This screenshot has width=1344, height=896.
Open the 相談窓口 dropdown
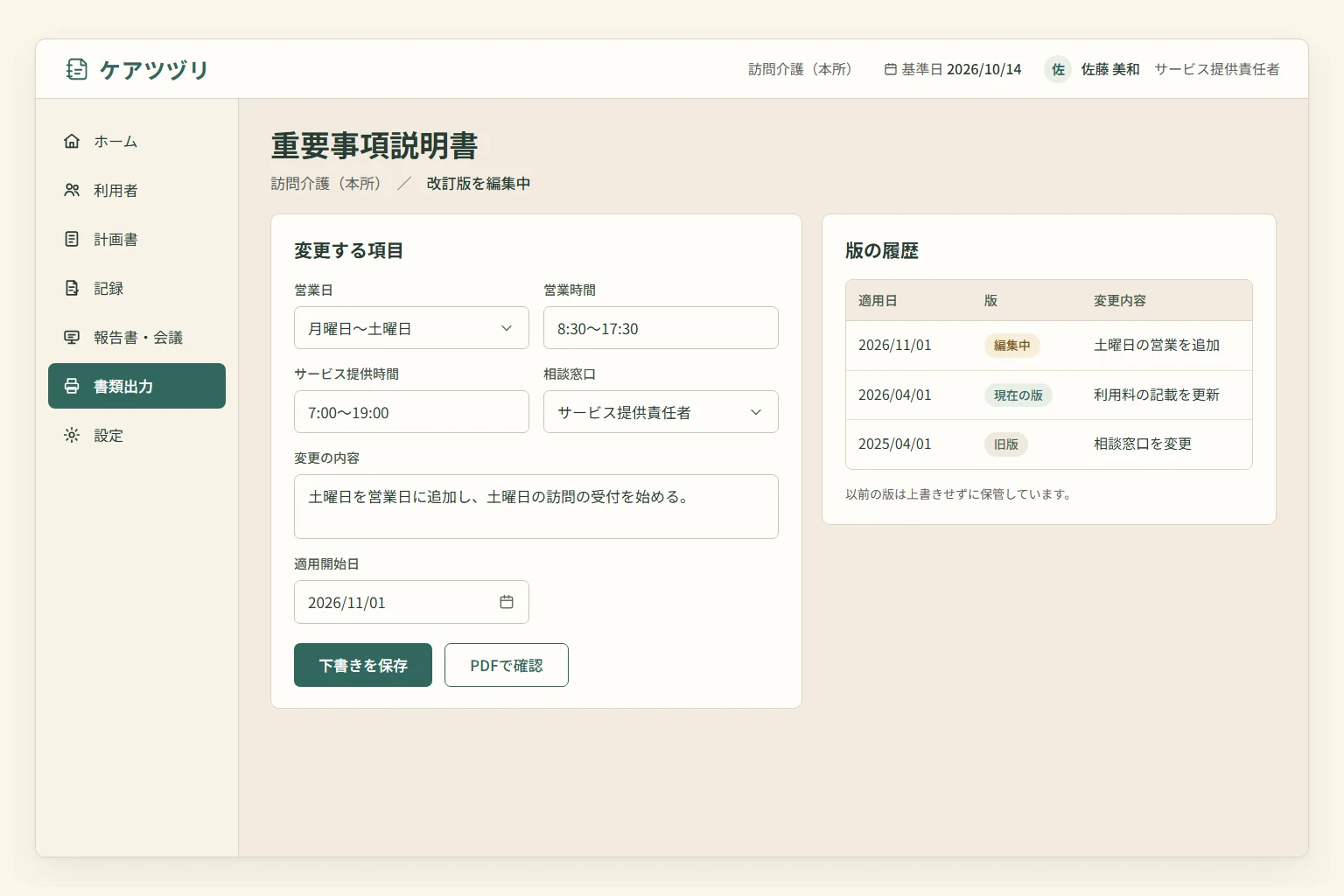click(661, 412)
